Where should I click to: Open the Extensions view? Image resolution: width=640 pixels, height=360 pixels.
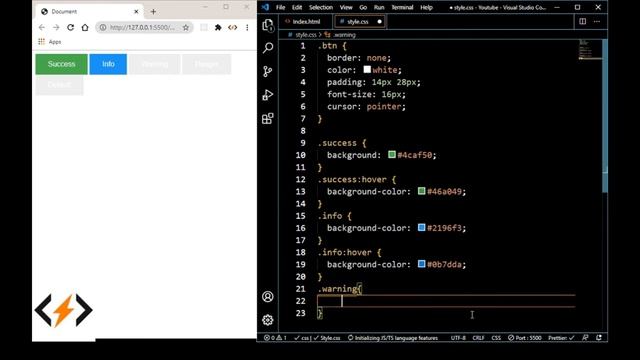click(268, 118)
